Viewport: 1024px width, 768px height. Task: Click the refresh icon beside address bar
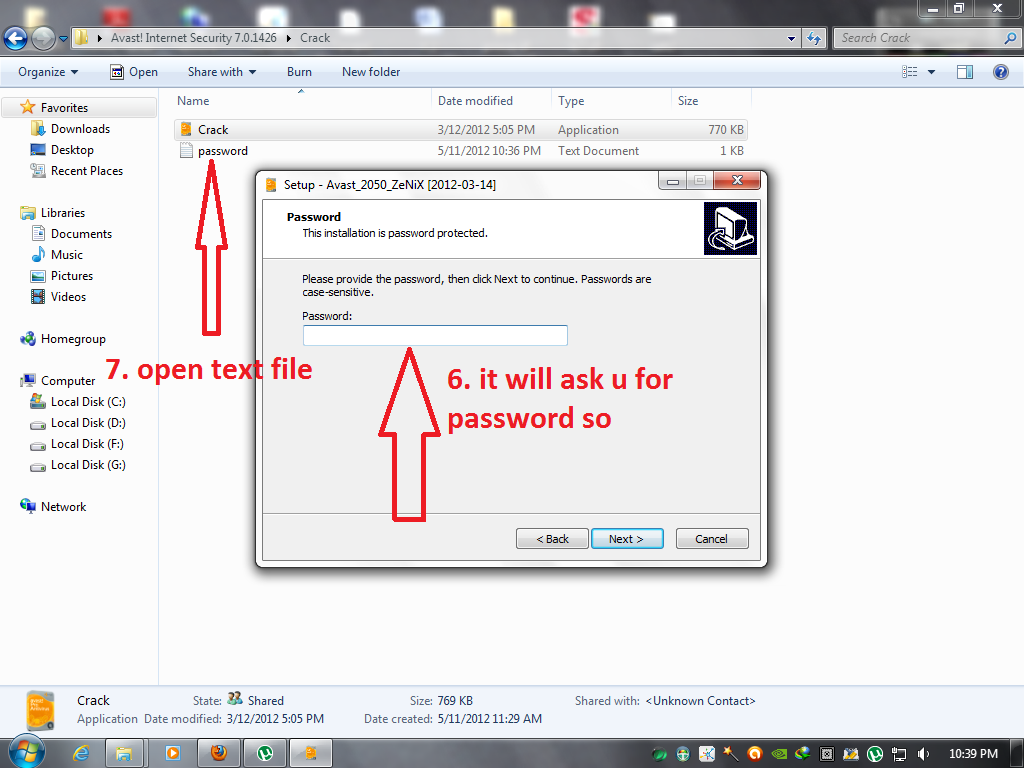click(x=814, y=38)
